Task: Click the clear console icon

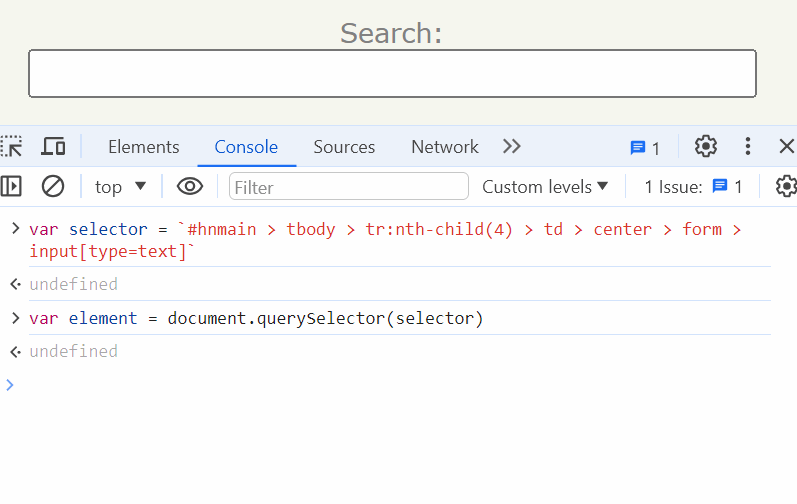Action: [x=53, y=186]
